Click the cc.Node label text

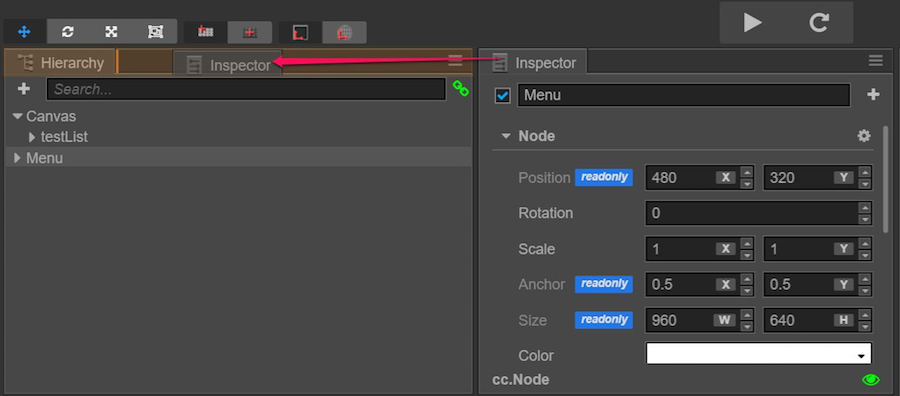(x=521, y=380)
